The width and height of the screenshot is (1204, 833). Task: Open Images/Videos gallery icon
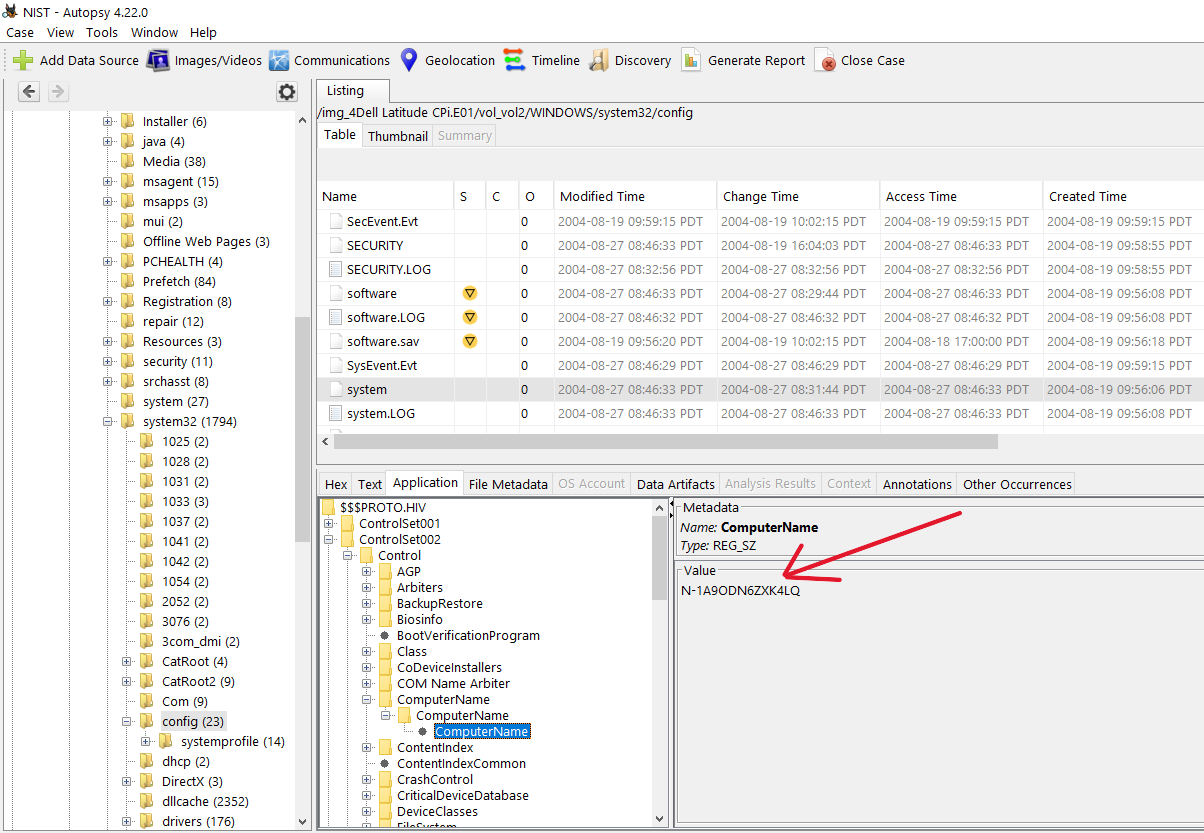click(x=158, y=60)
